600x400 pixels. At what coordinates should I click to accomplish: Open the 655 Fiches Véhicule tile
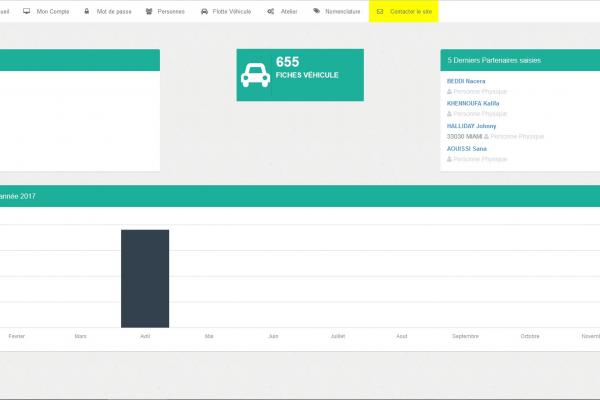tap(300, 75)
